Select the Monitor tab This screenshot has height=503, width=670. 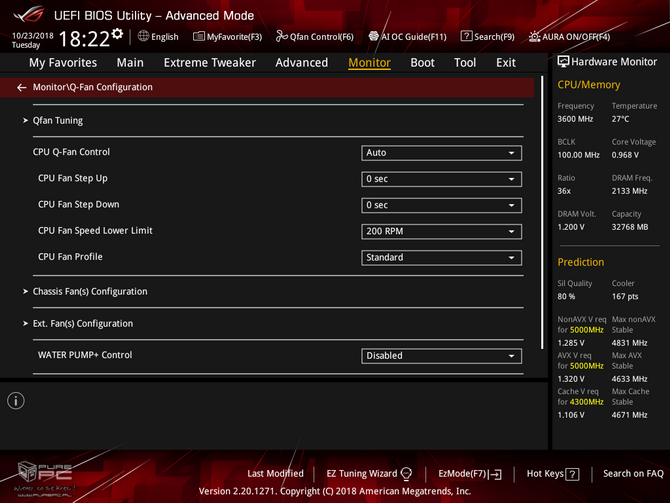(369, 63)
